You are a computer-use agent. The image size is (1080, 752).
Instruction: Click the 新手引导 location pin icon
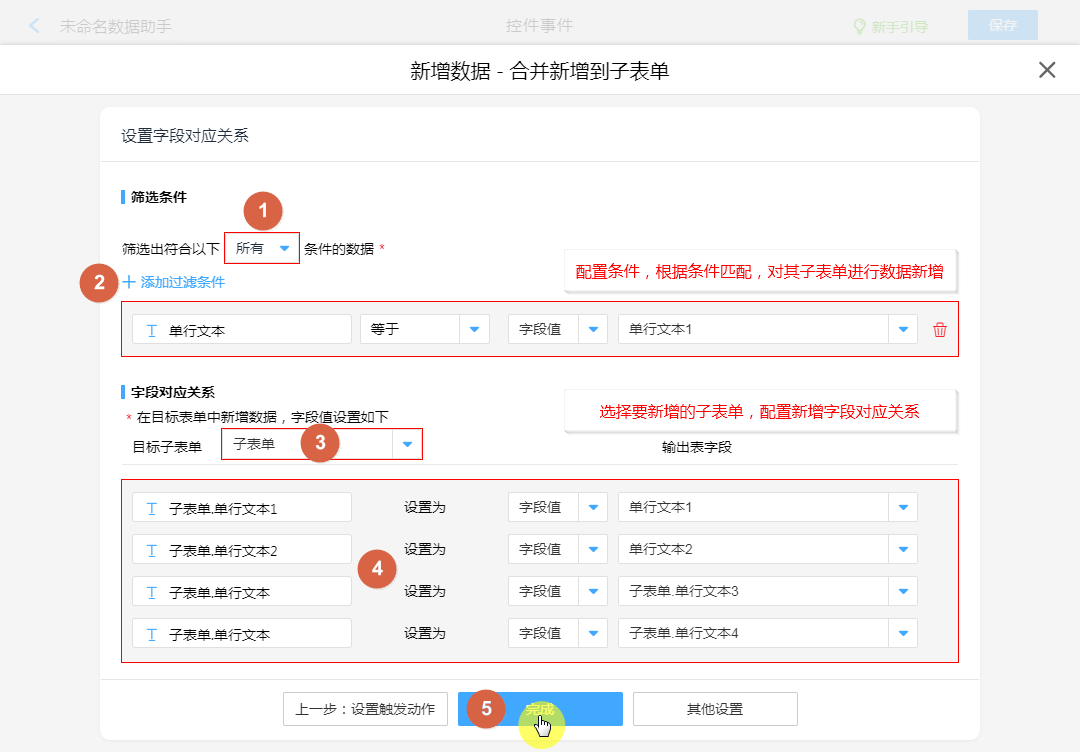coord(858,27)
